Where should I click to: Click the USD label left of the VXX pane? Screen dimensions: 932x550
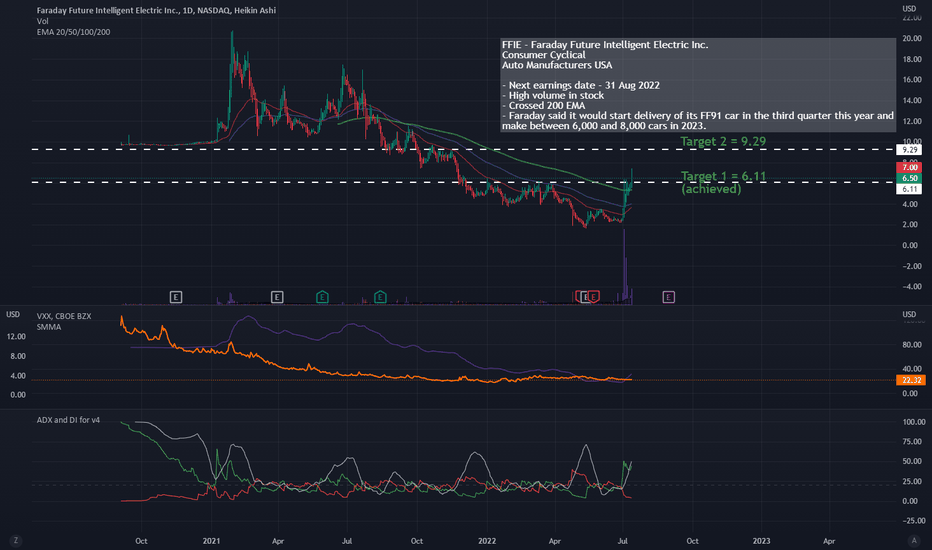coord(13,314)
